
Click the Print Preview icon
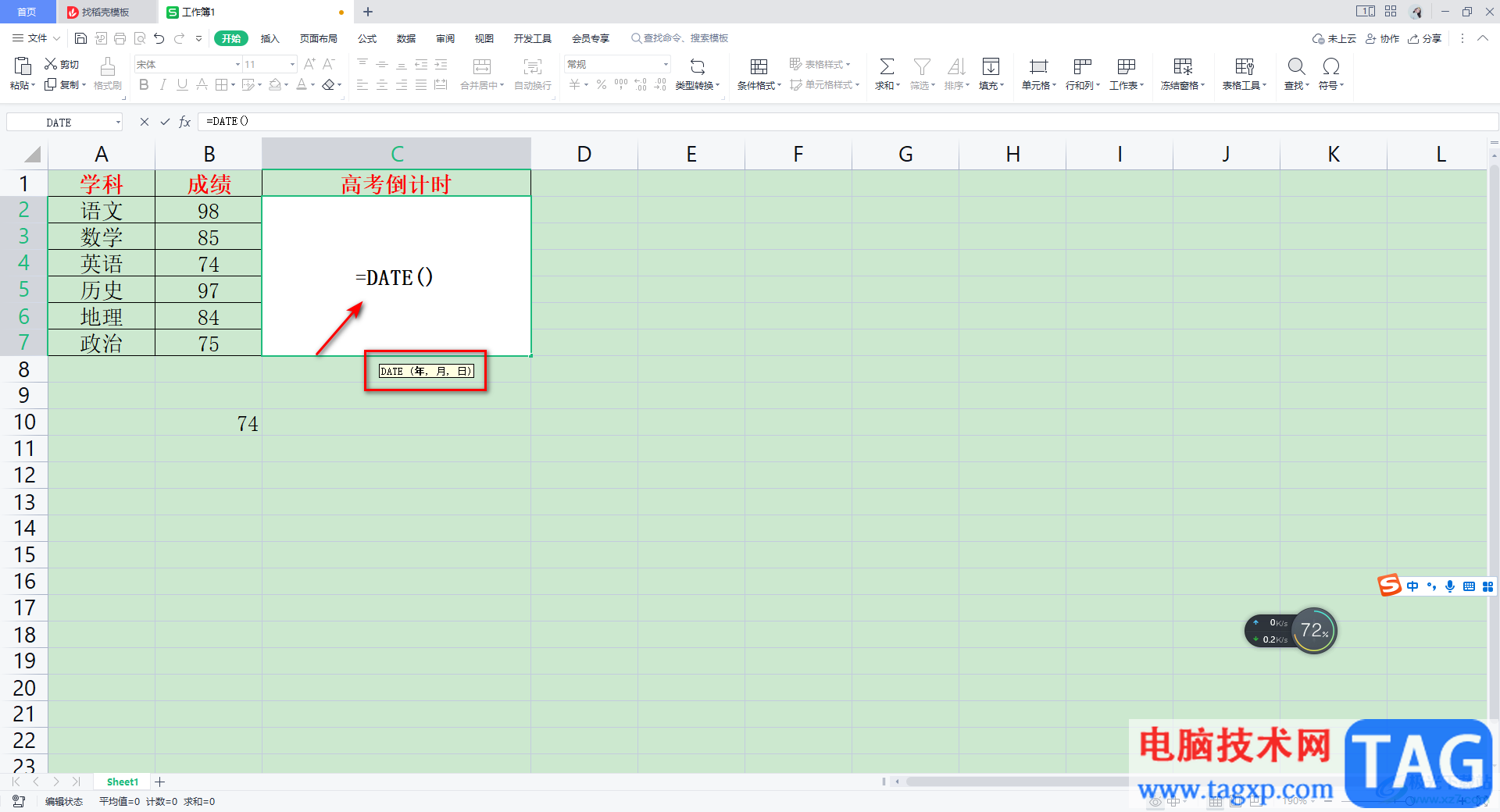click(x=140, y=38)
